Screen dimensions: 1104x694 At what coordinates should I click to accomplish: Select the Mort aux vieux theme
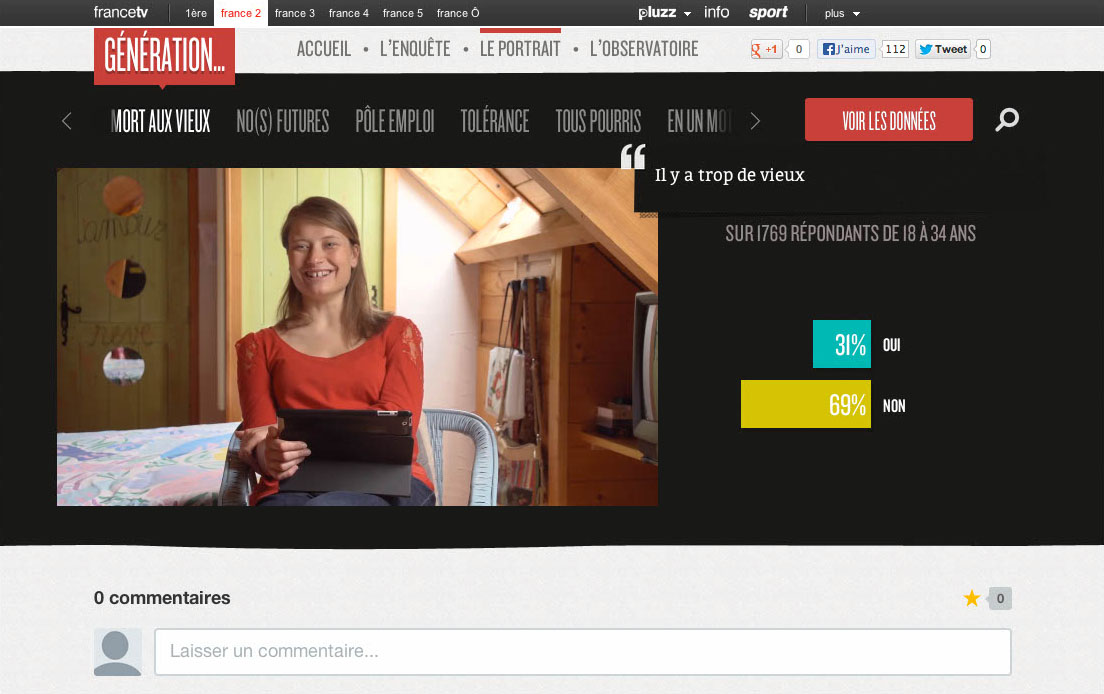pyautogui.click(x=161, y=121)
